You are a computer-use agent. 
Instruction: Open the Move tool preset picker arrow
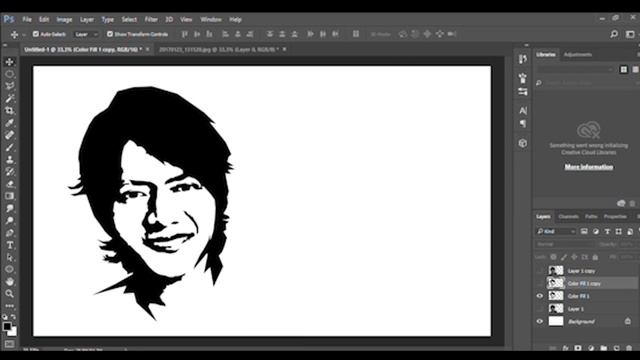click(x=24, y=35)
